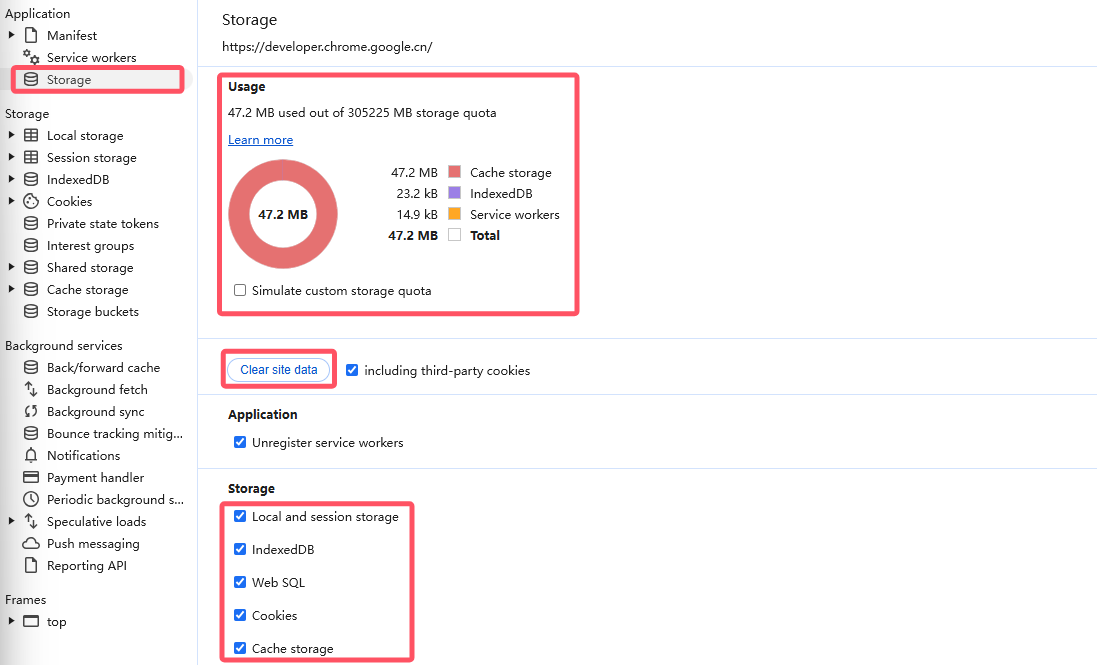This screenshot has height=665, width=1097.
Task: Uncheck including third-party cookies
Action: pos(352,370)
